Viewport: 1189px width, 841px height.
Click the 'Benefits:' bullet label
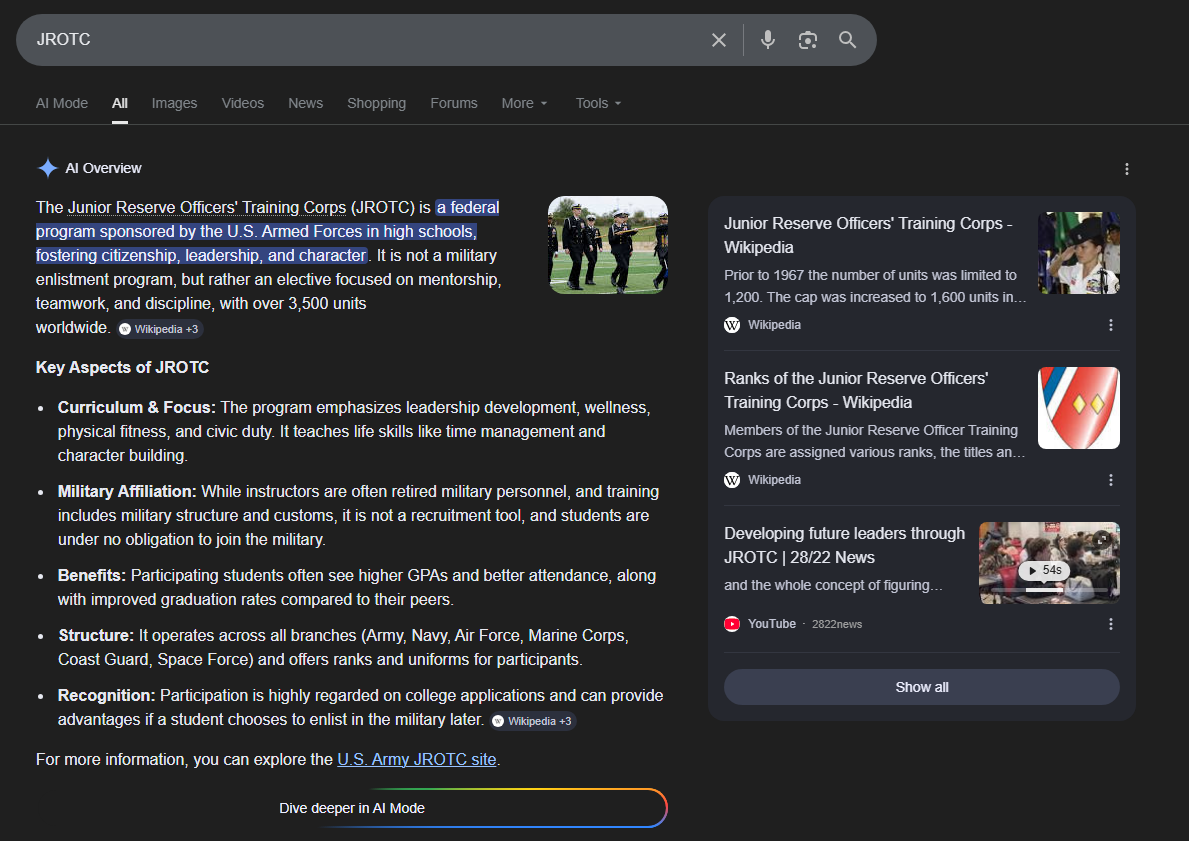click(x=92, y=576)
